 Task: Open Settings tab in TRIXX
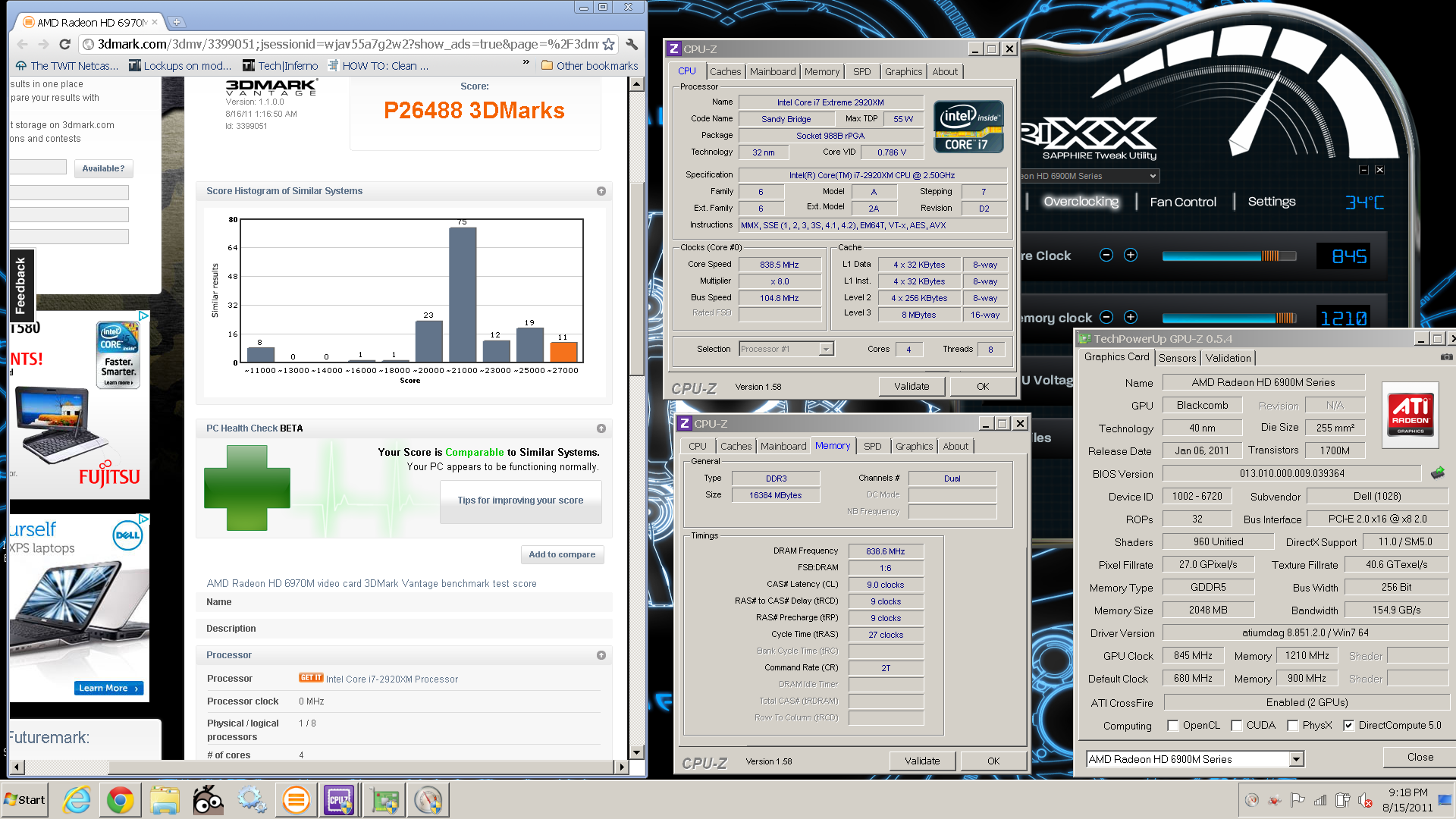click(x=1271, y=202)
